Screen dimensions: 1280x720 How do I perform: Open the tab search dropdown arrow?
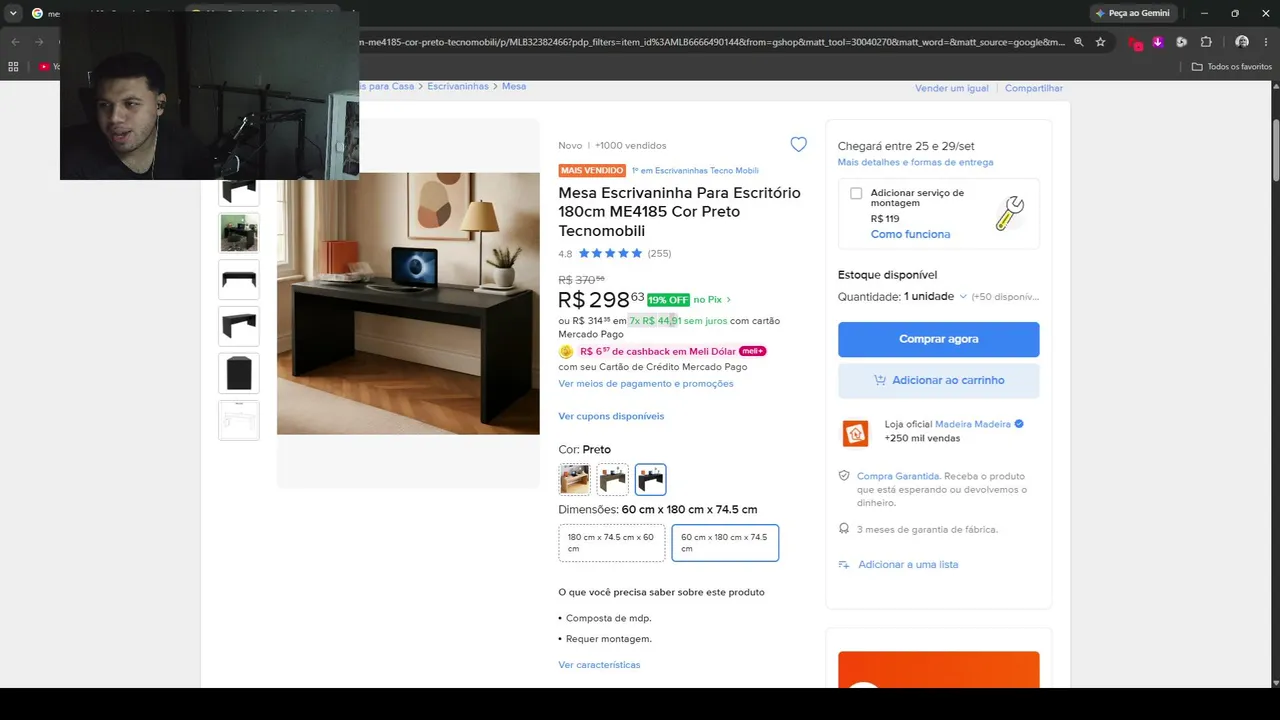coord(13,13)
